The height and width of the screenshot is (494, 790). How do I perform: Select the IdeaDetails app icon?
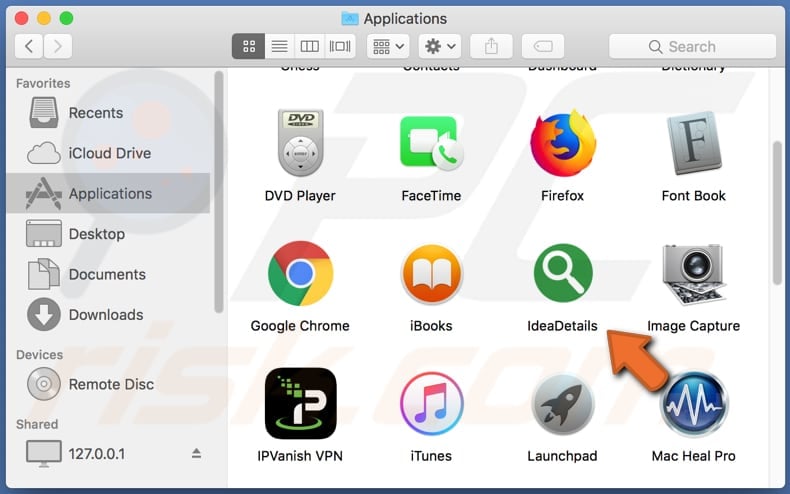(563, 273)
